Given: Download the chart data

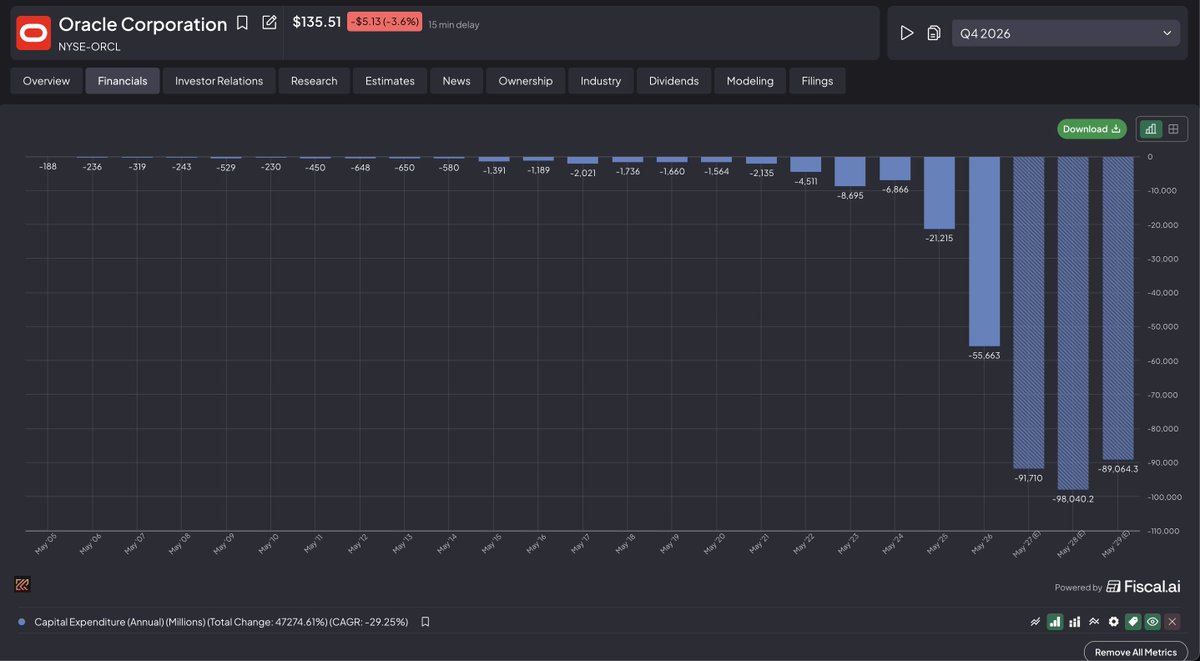Looking at the screenshot, I should pyautogui.click(x=1092, y=129).
